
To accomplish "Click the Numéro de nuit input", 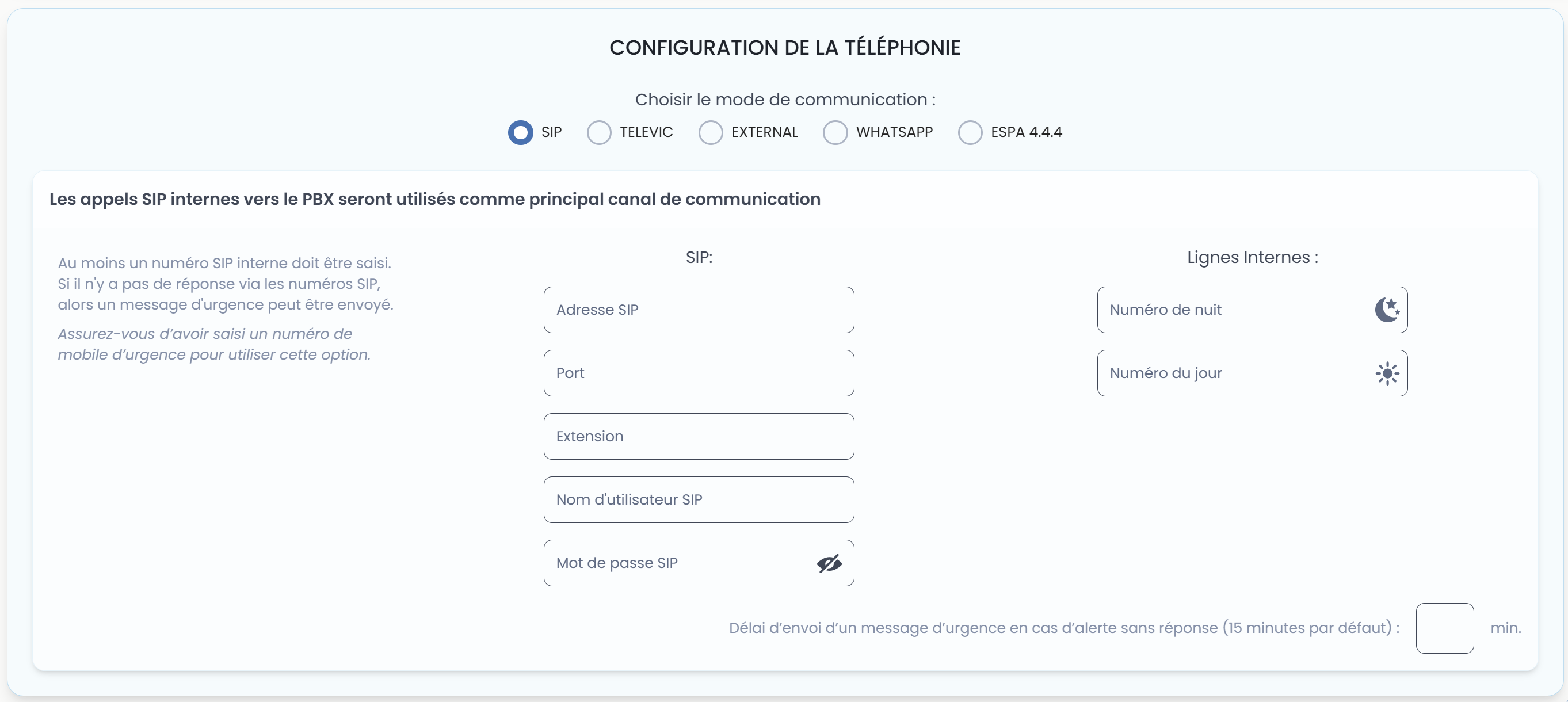I will click(1230, 310).
